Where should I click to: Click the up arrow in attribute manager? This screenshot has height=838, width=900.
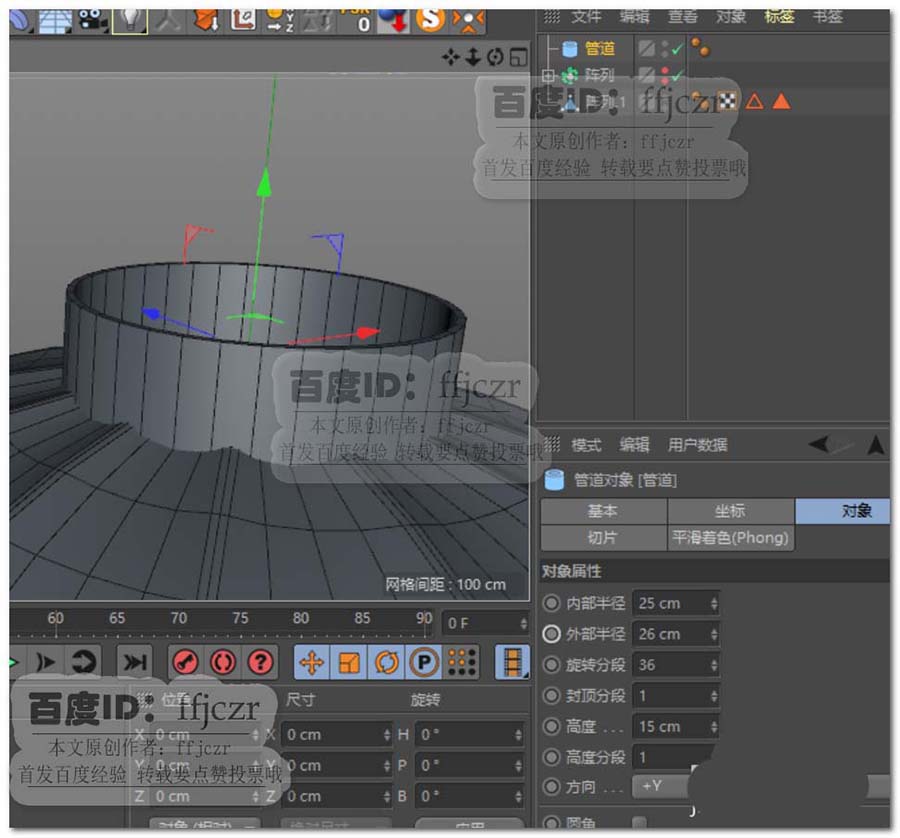876,445
